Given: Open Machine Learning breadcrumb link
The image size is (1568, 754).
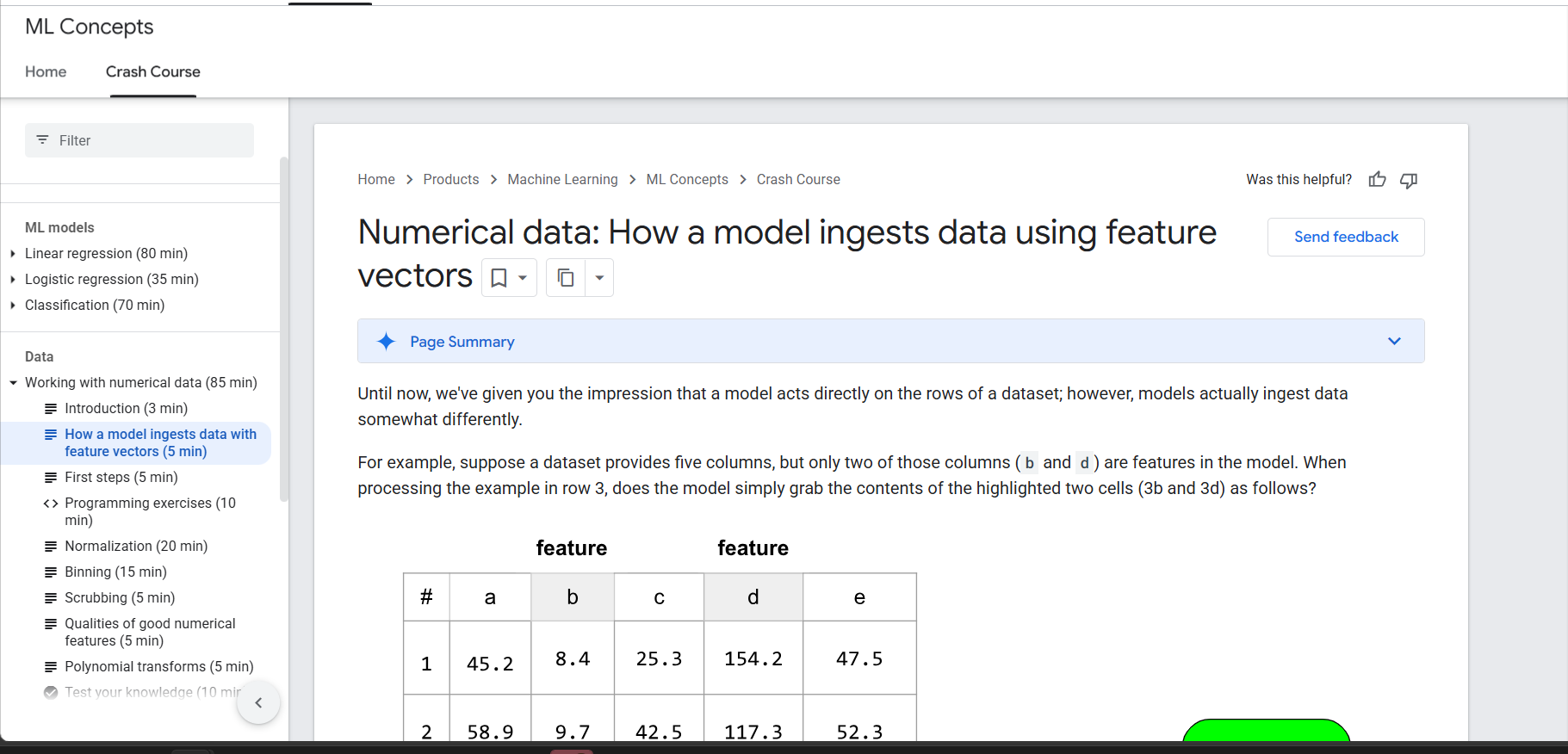Looking at the screenshot, I should click(562, 179).
